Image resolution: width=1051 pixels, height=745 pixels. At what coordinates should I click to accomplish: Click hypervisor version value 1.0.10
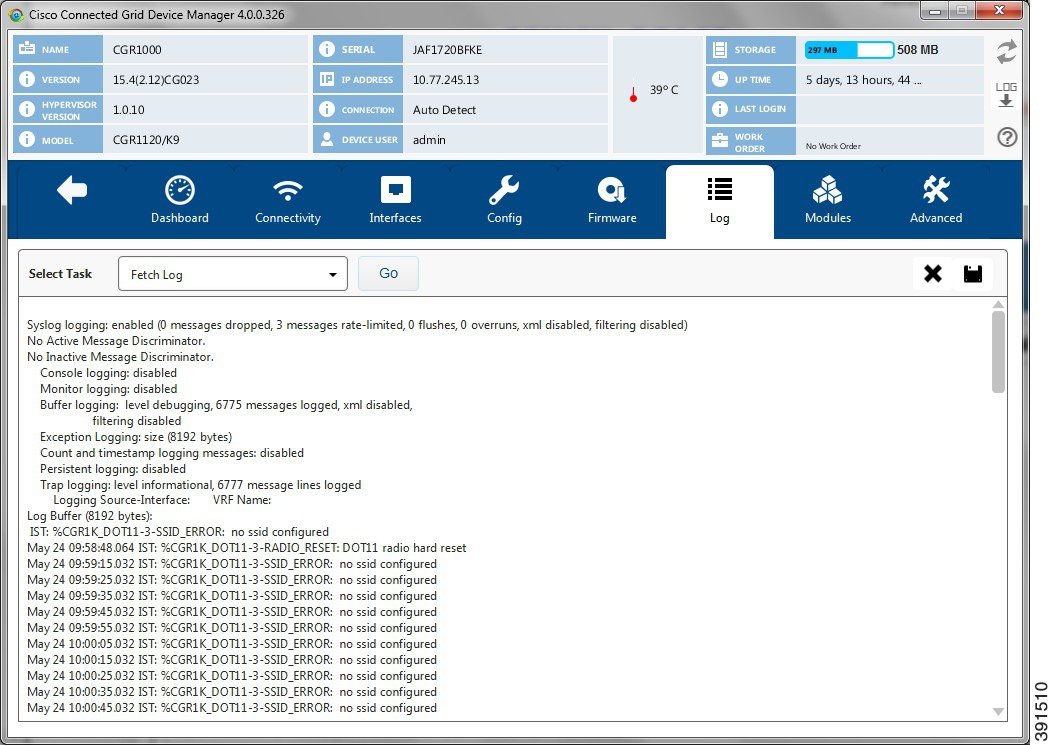(x=128, y=110)
